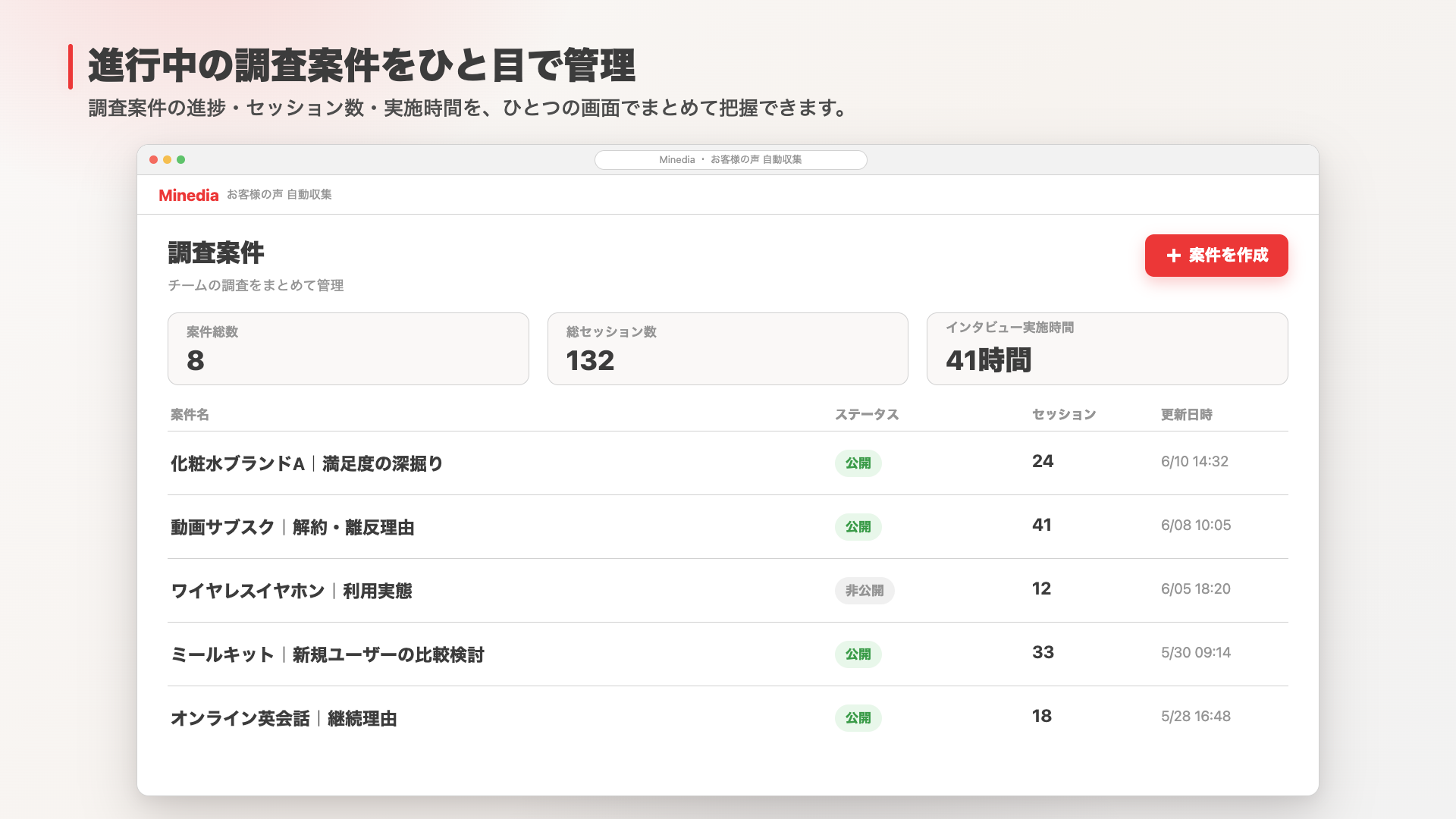The height and width of the screenshot is (819, 1456).
Task: Click tagline お客様の声 自動収集 beside logo
Action: pos(279,195)
